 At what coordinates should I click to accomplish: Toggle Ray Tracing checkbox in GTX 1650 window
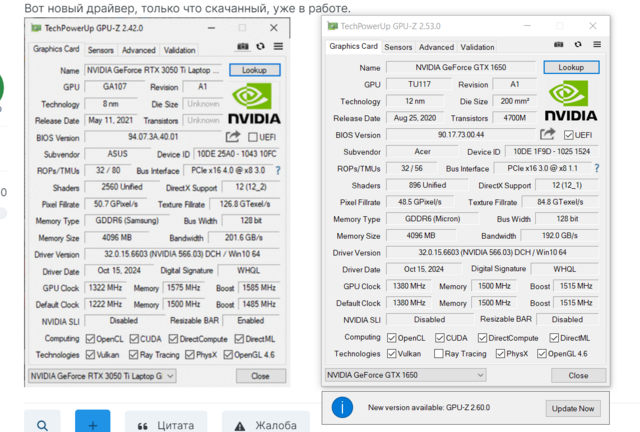(439, 353)
